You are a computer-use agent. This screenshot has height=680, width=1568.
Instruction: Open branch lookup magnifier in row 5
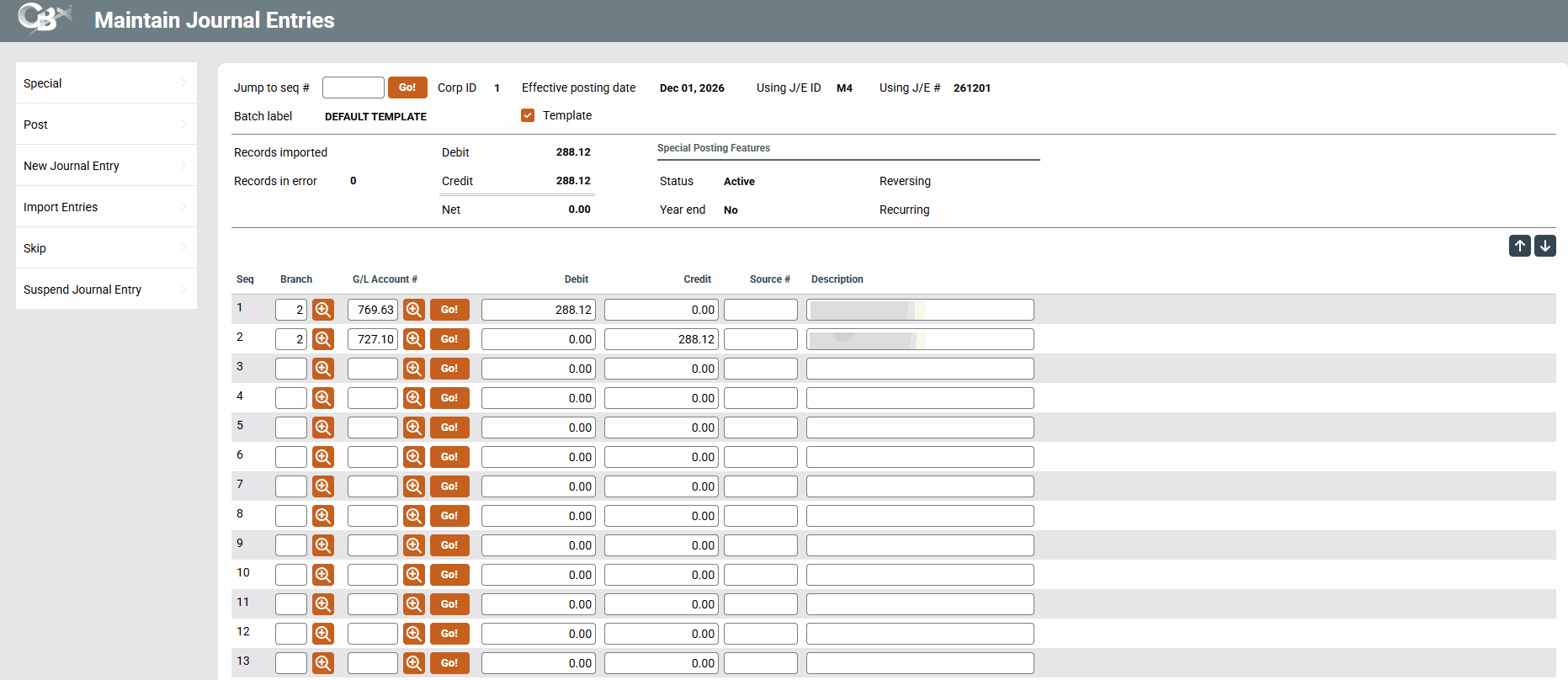(322, 428)
